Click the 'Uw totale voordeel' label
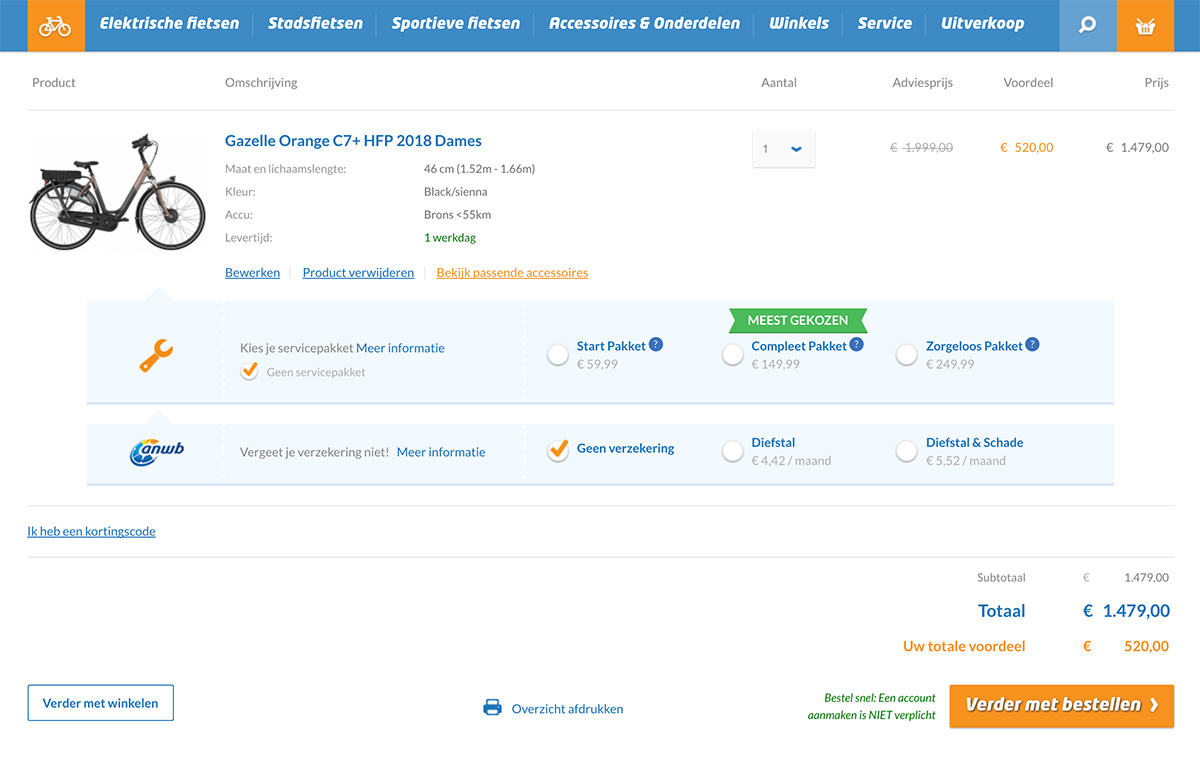 964,646
